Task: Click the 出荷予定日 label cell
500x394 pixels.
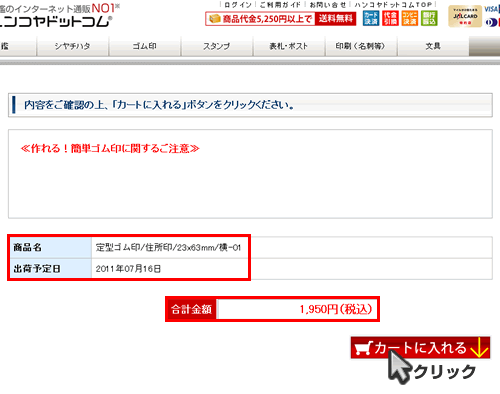Action: coord(51,269)
